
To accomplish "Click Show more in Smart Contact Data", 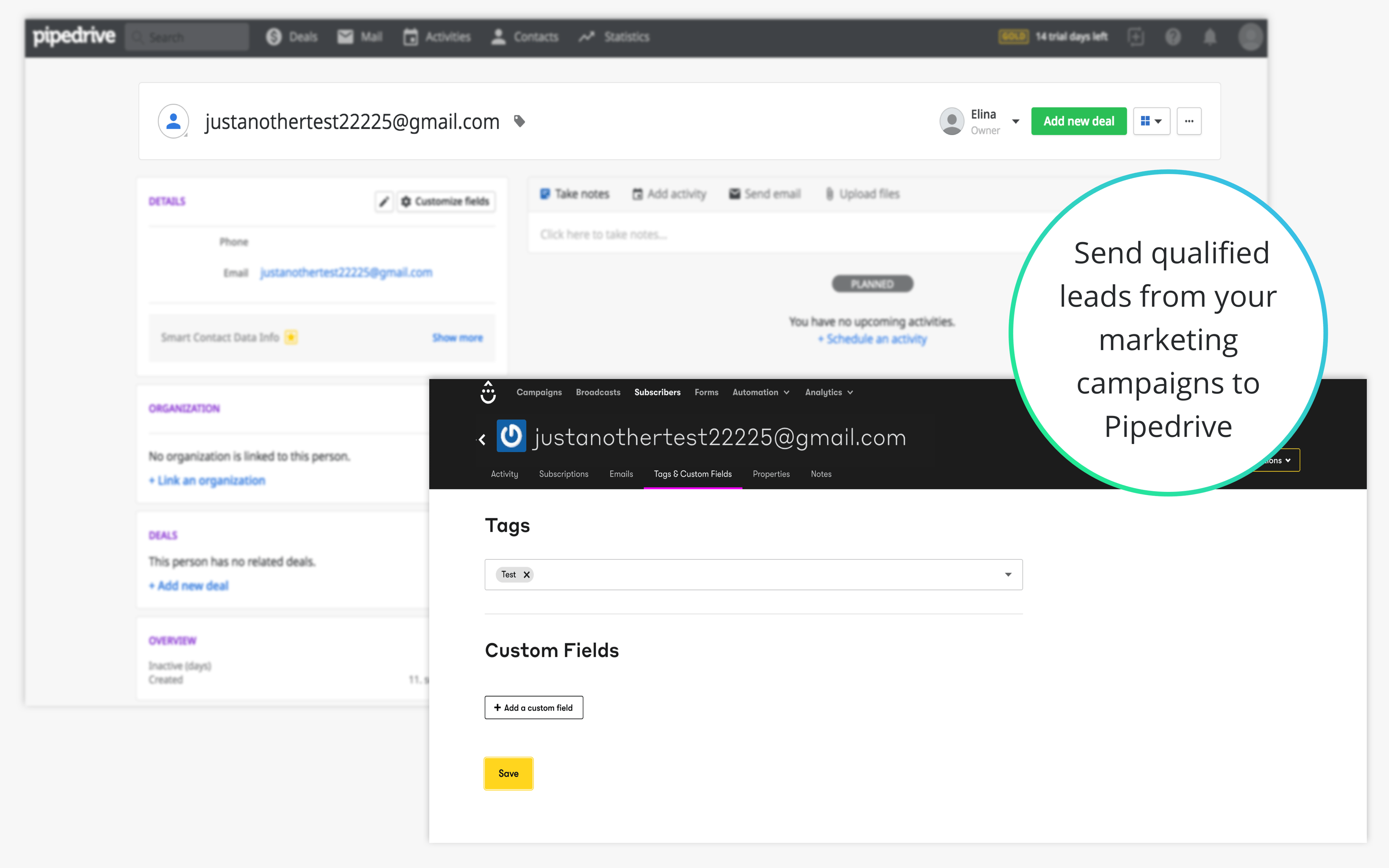I will point(458,337).
